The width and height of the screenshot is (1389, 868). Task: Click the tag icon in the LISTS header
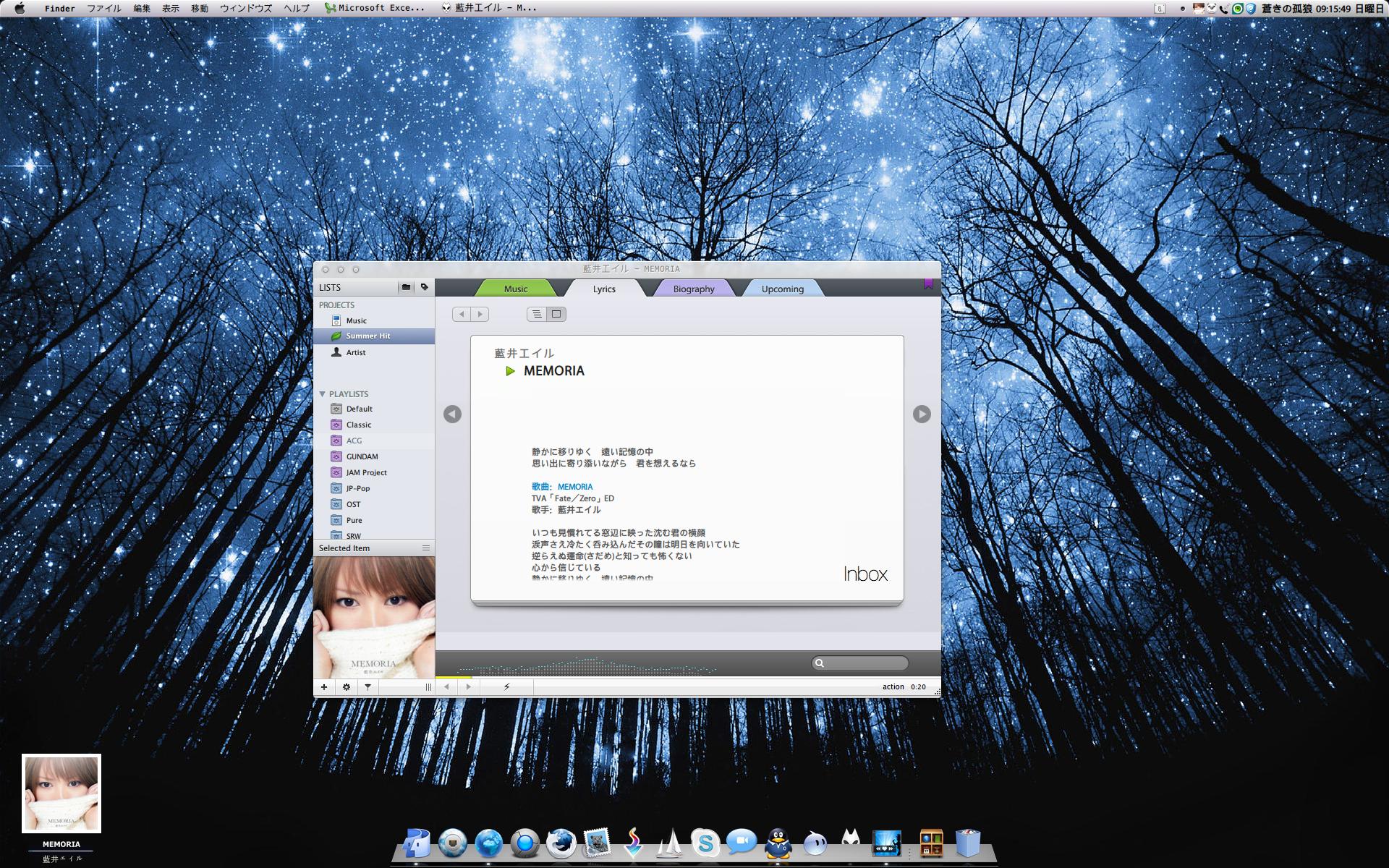tap(425, 287)
